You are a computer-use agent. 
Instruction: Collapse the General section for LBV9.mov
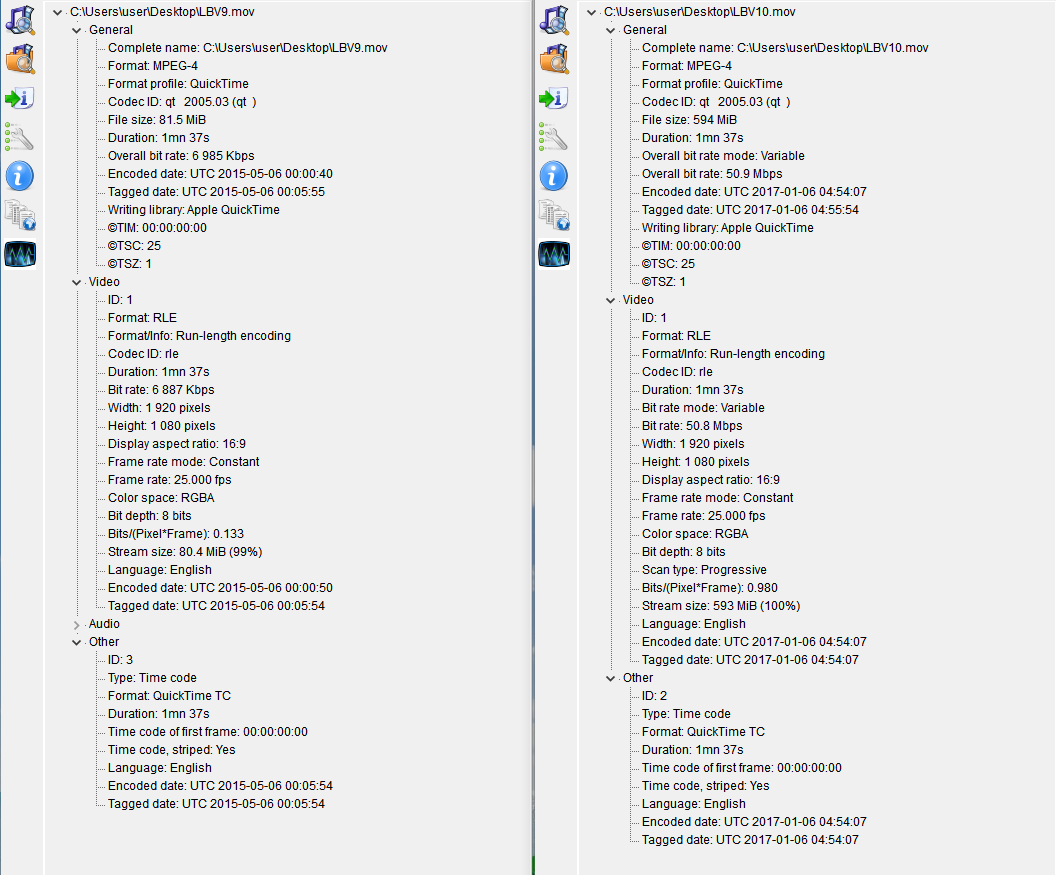coord(77,30)
